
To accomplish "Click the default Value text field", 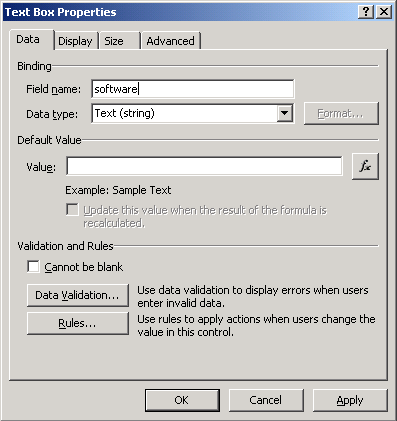I will (x=204, y=166).
